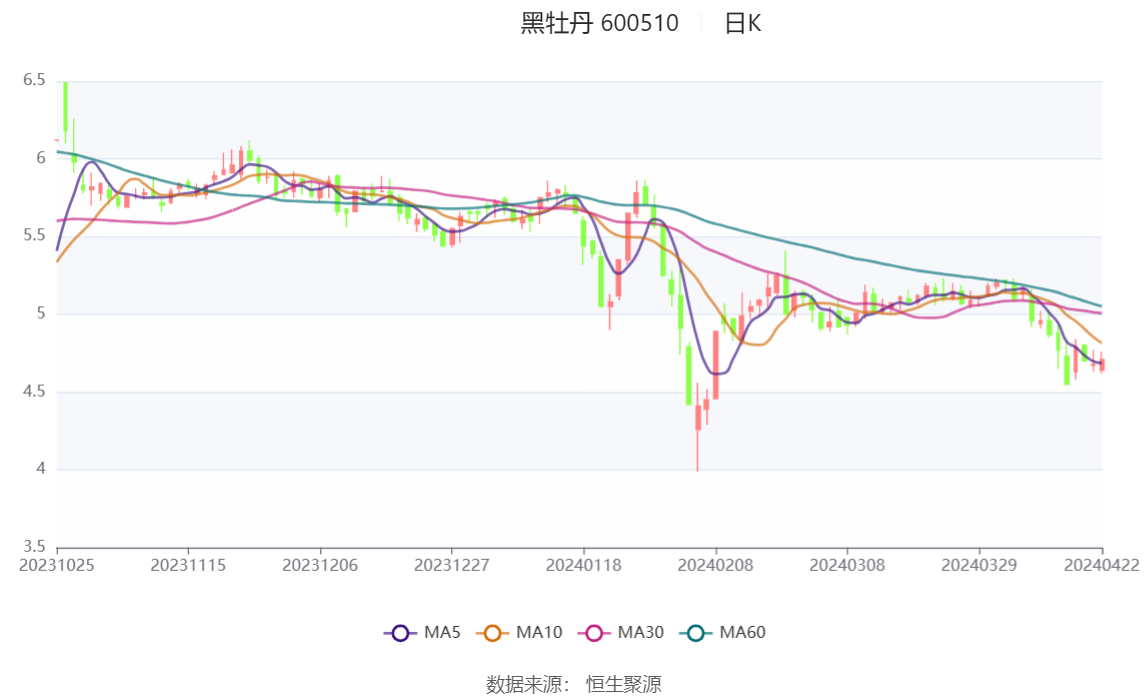Toggle the MA5 series via its text label
1148x699 pixels.
pos(442,632)
